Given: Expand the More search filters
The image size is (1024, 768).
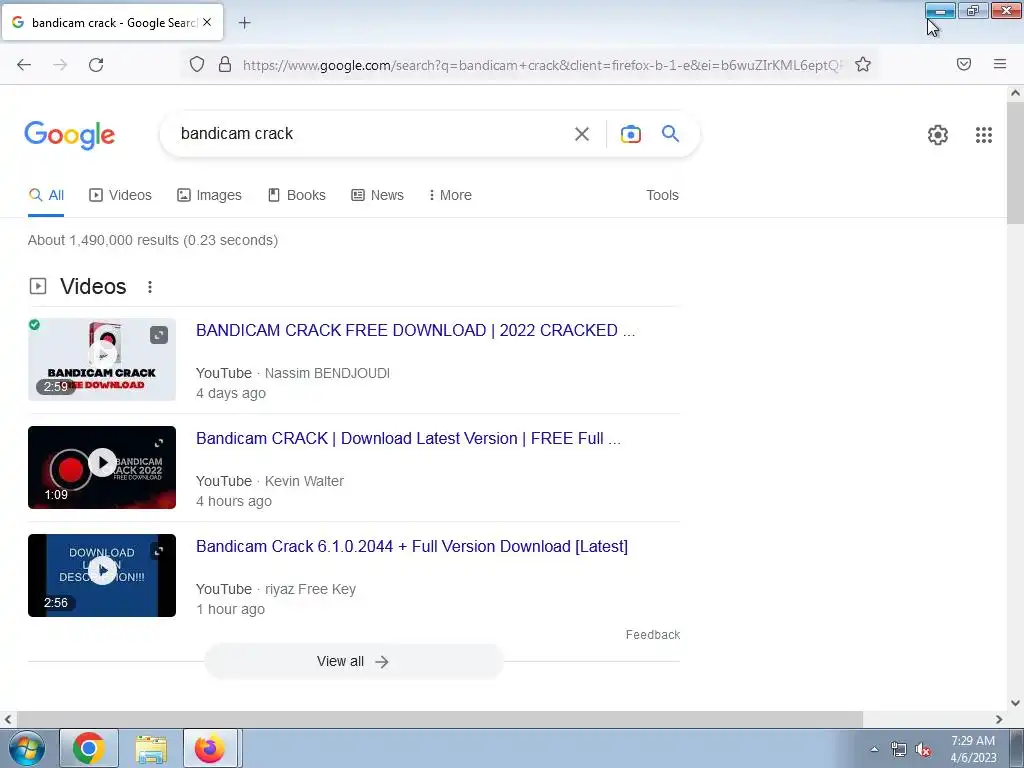Looking at the screenshot, I should [450, 195].
